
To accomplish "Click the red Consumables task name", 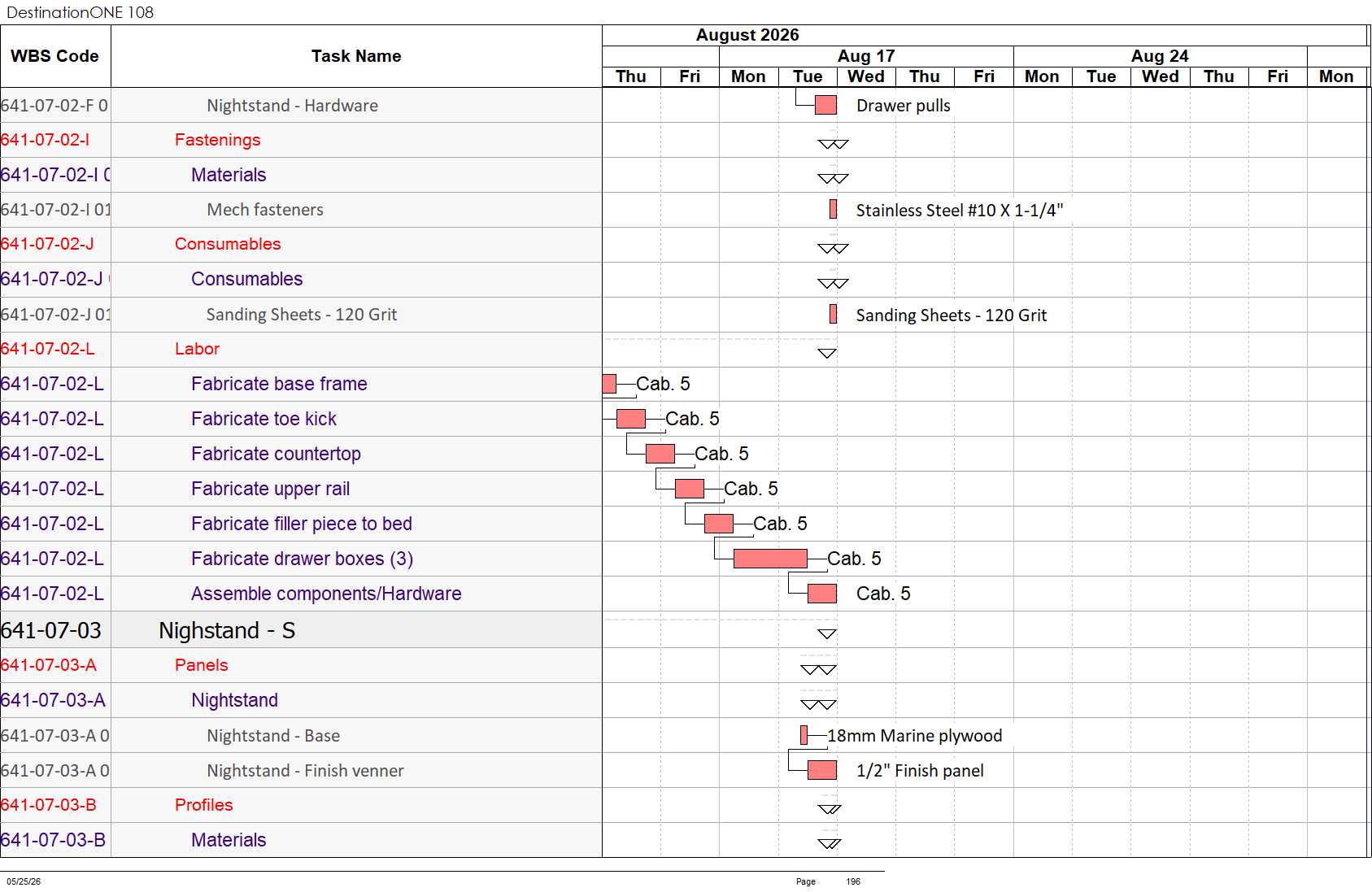I will [x=228, y=244].
